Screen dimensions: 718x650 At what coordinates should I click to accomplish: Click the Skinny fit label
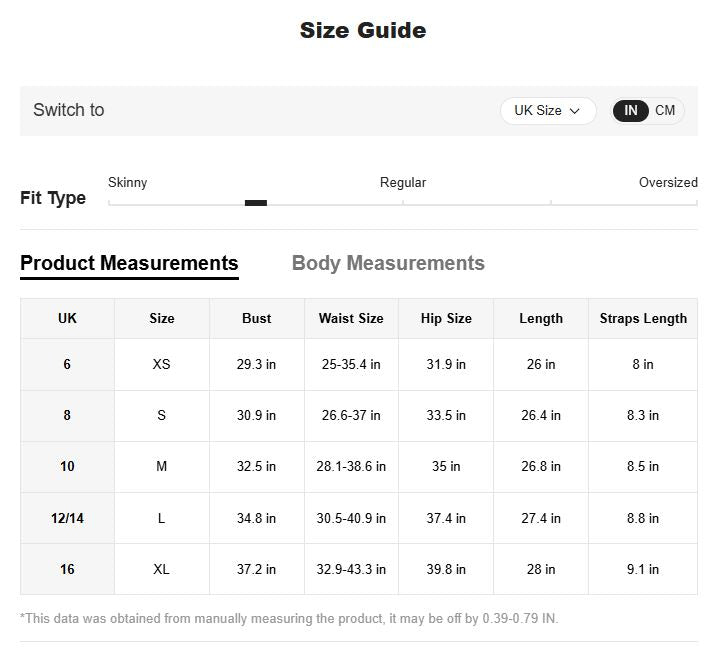click(x=127, y=182)
